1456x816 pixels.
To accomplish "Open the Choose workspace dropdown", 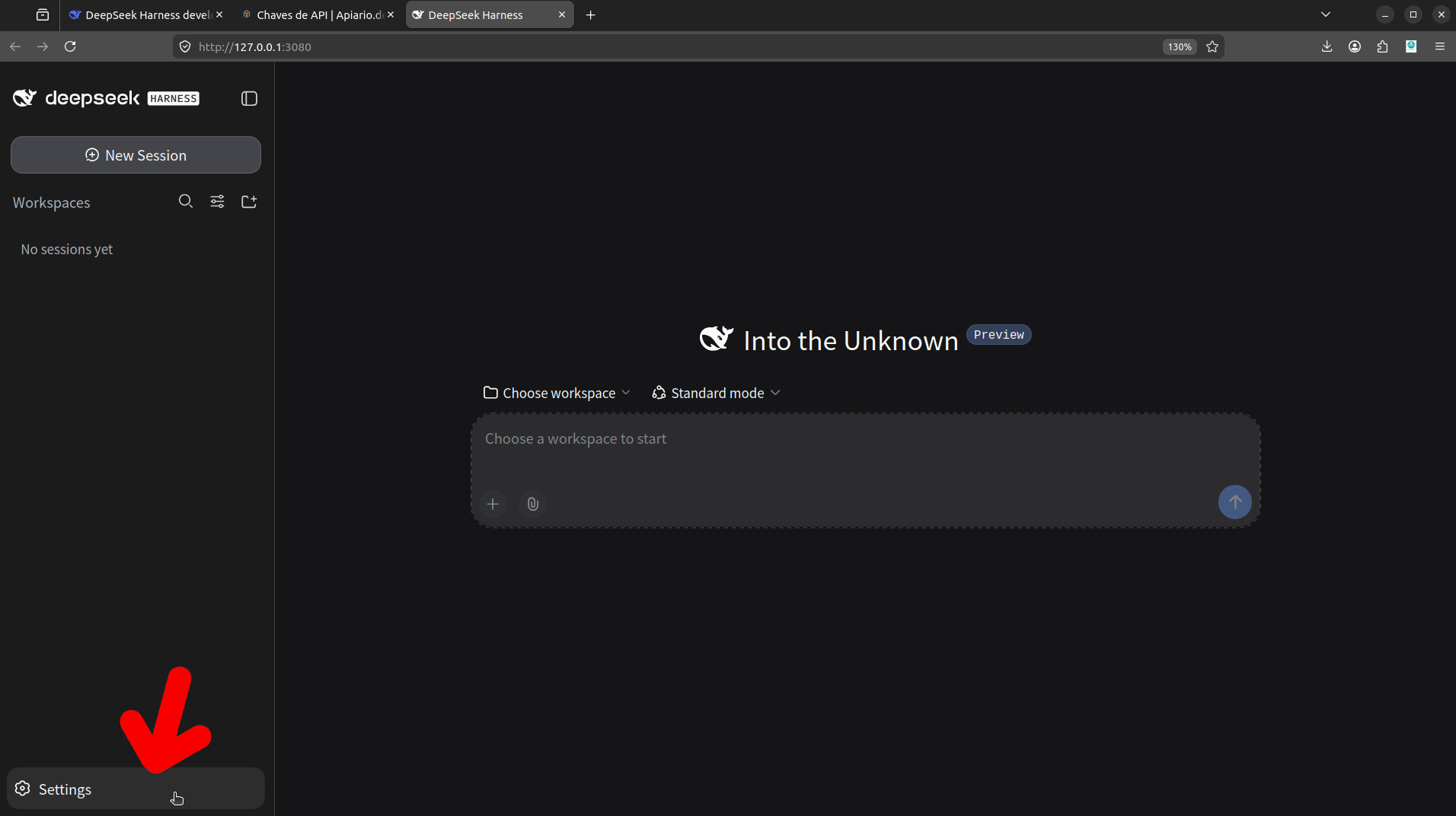I will pos(557,393).
